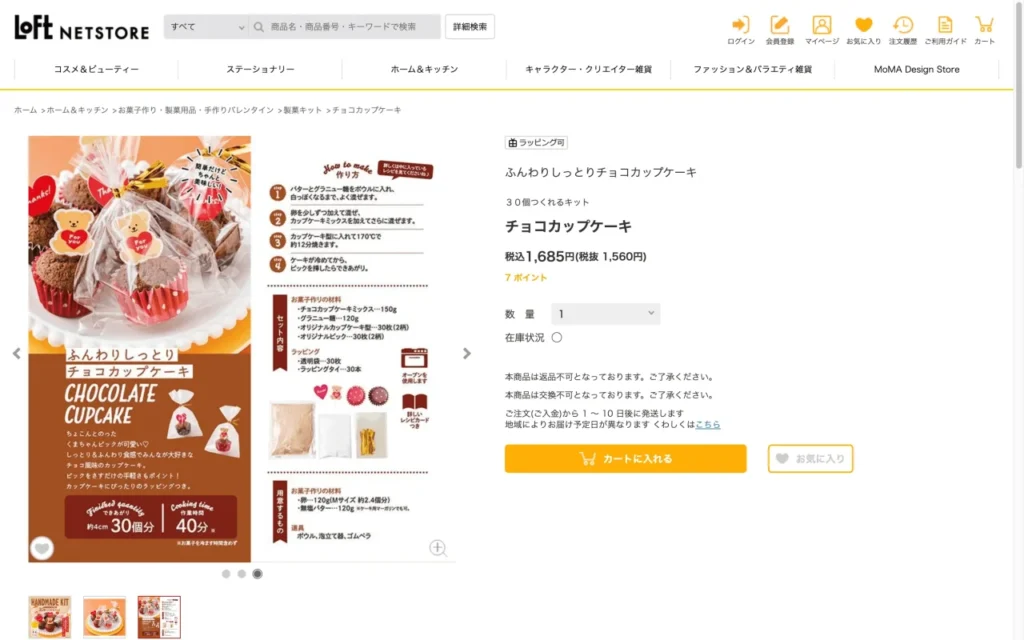Open the カート cart icon

[984, 30]
